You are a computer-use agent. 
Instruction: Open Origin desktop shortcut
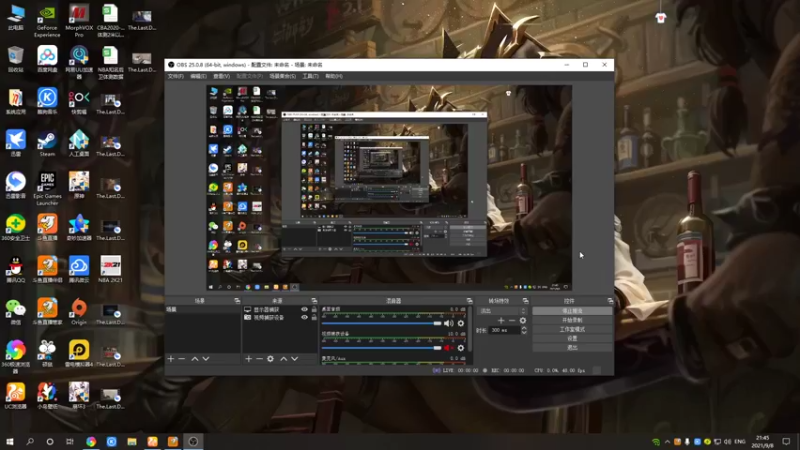[x=79, y=312]
